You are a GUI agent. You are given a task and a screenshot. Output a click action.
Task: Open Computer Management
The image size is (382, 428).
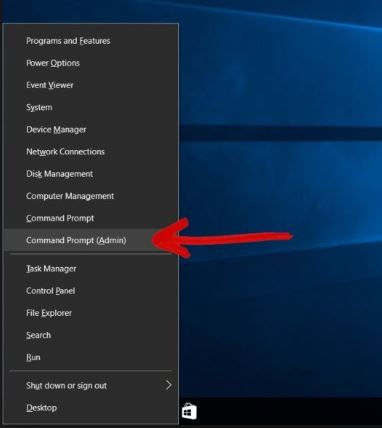coord(91,196)
